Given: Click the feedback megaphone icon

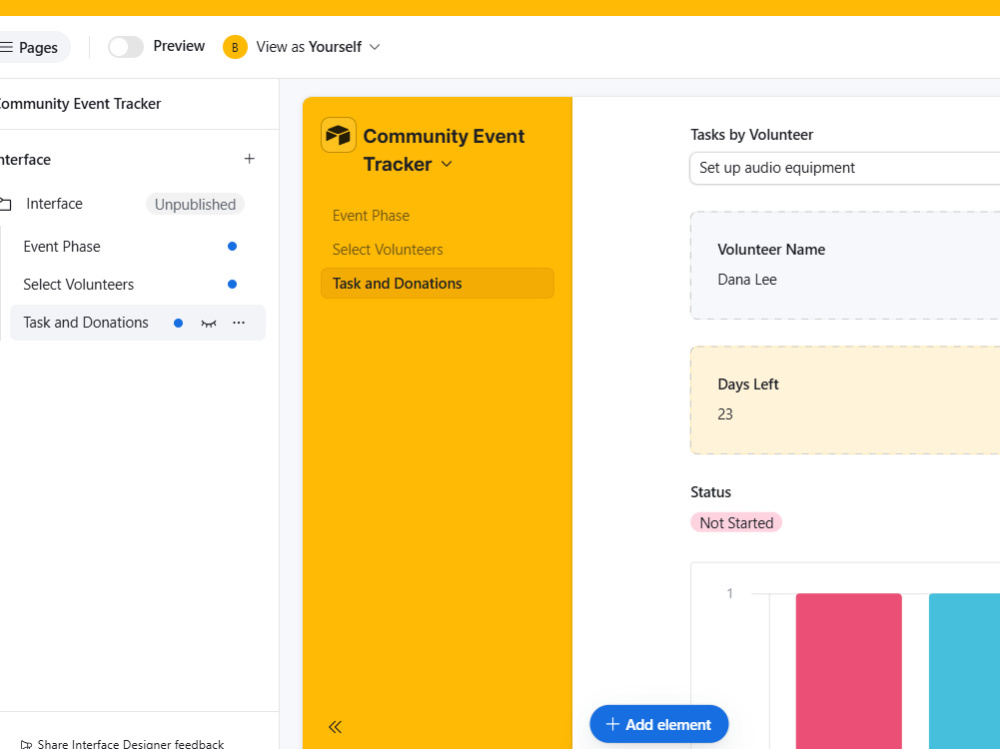Looking at the screenshot, I should [x=26, y=744].
